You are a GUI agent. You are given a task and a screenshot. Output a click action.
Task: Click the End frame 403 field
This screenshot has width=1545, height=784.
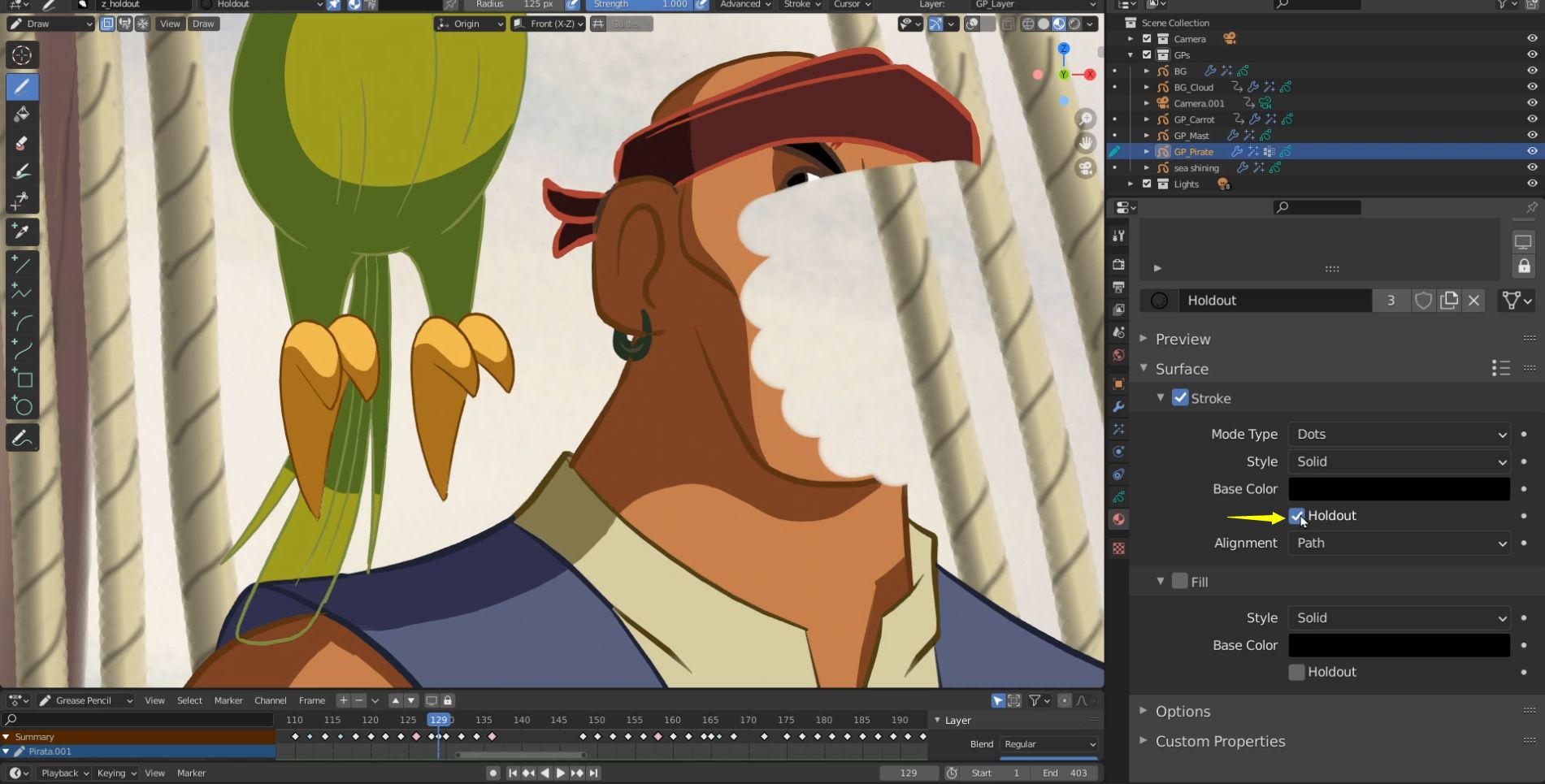click(1065, 773)
